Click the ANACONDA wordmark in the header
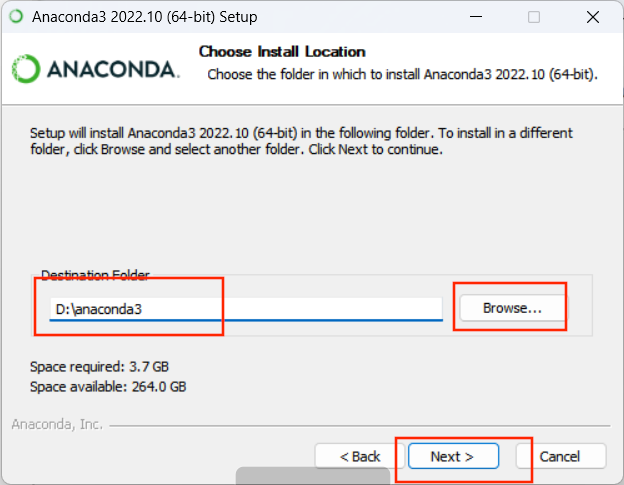 tap(113, 69)
